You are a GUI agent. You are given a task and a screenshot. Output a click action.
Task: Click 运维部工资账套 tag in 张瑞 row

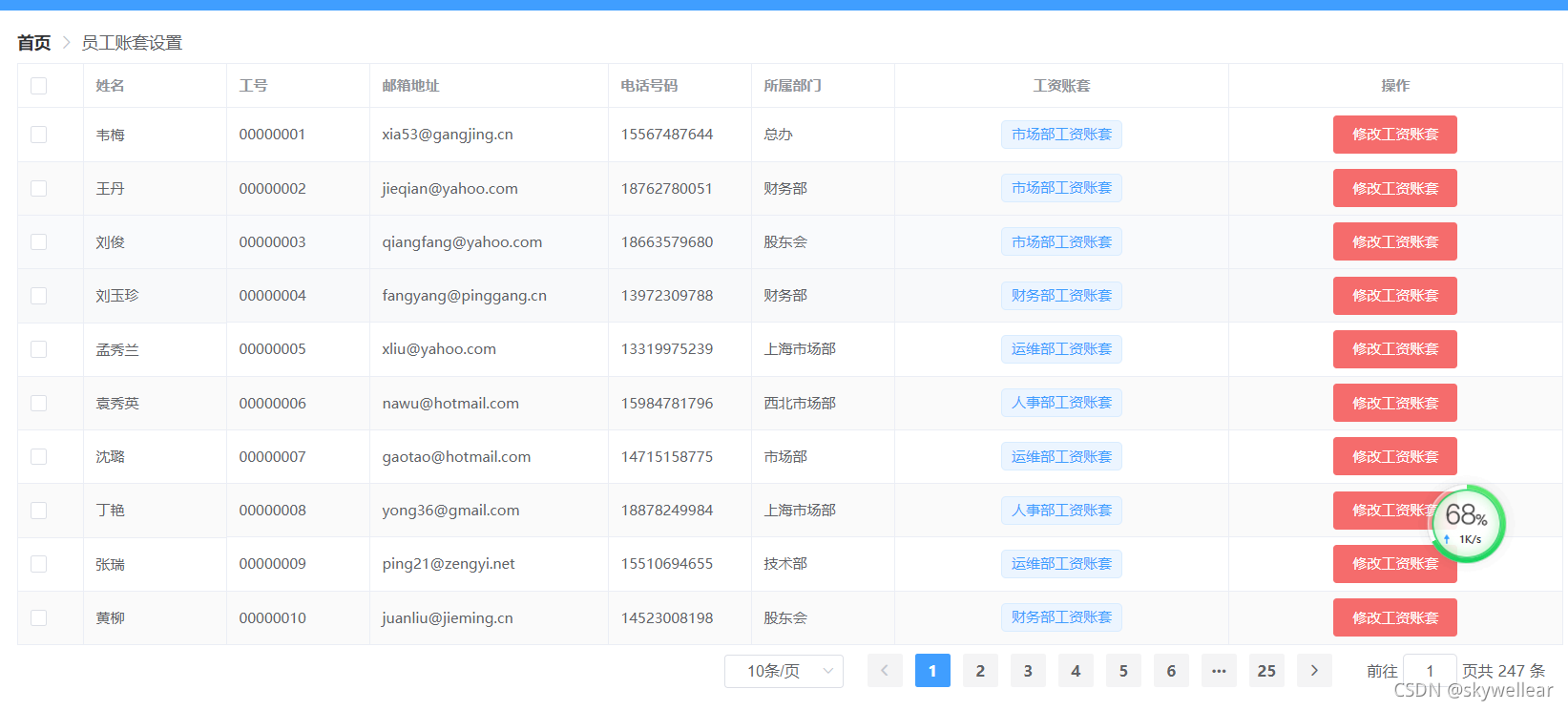[x=1061, y=564]
